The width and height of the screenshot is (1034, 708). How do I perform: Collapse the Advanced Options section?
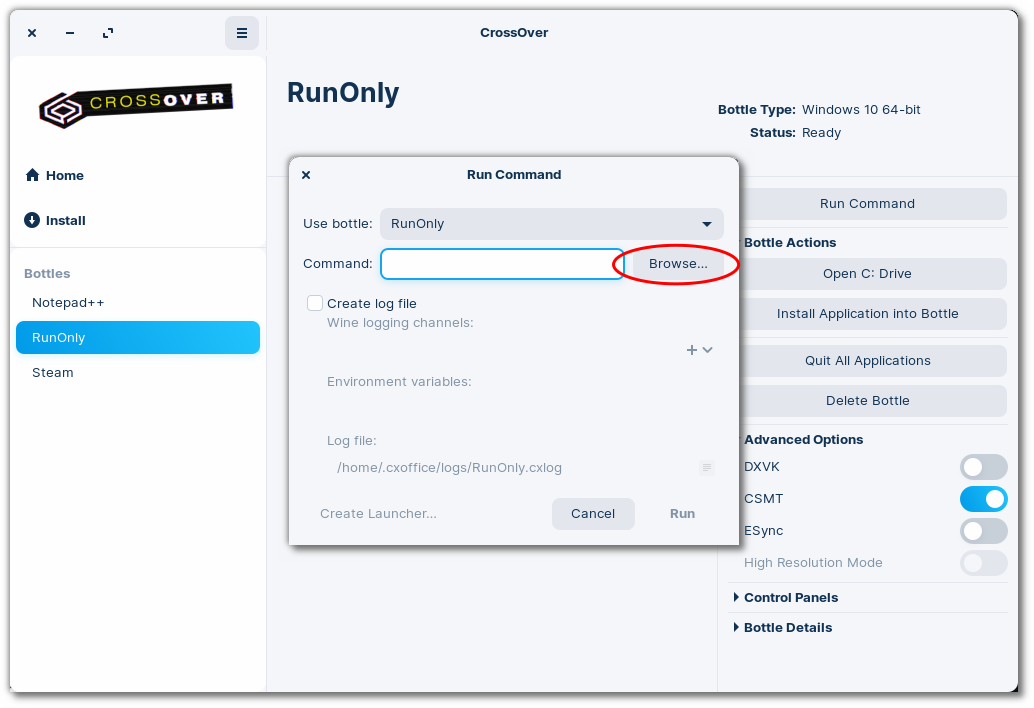click(803, 440)
